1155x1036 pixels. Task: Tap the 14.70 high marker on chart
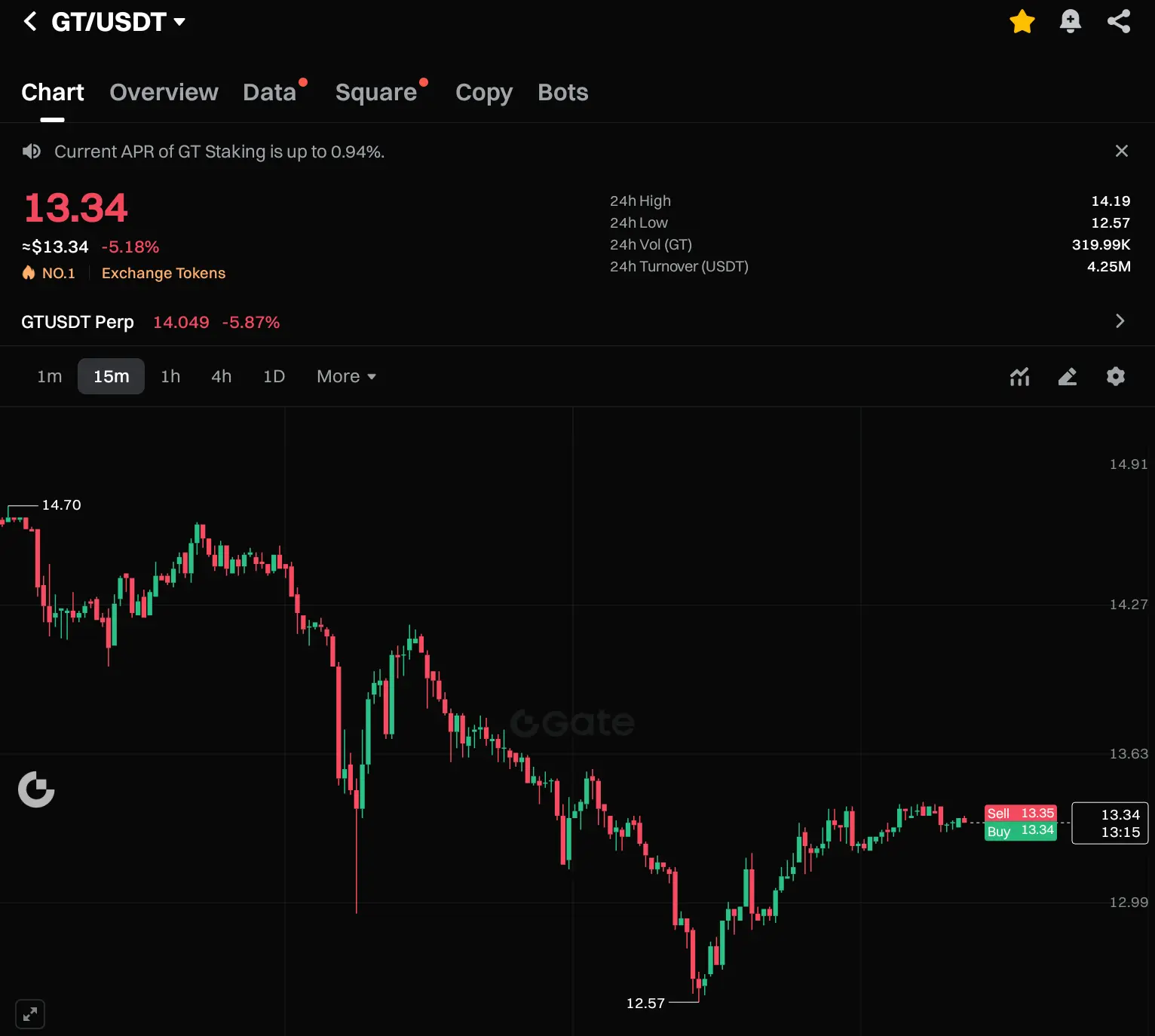click(61, 504)
